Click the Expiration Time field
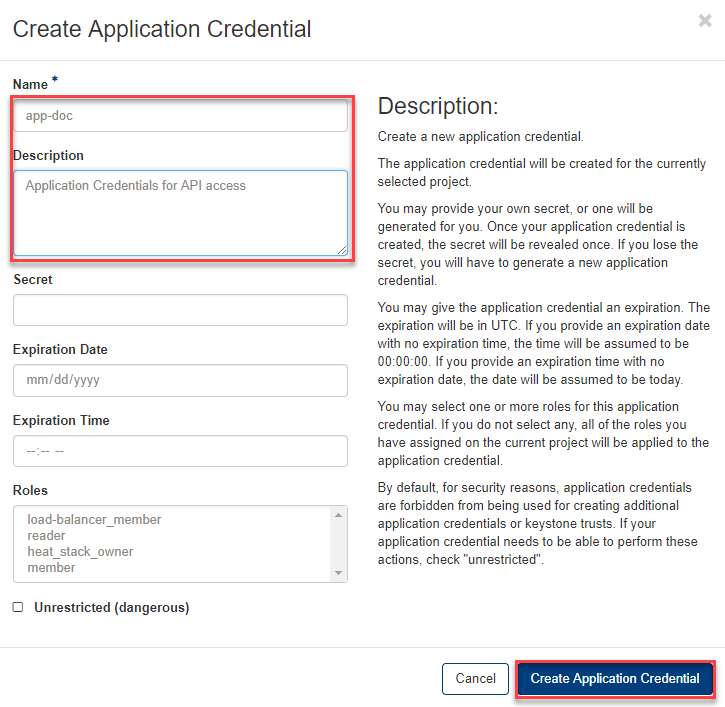Screen dimensions: 725x707 (x=180, y=451)
